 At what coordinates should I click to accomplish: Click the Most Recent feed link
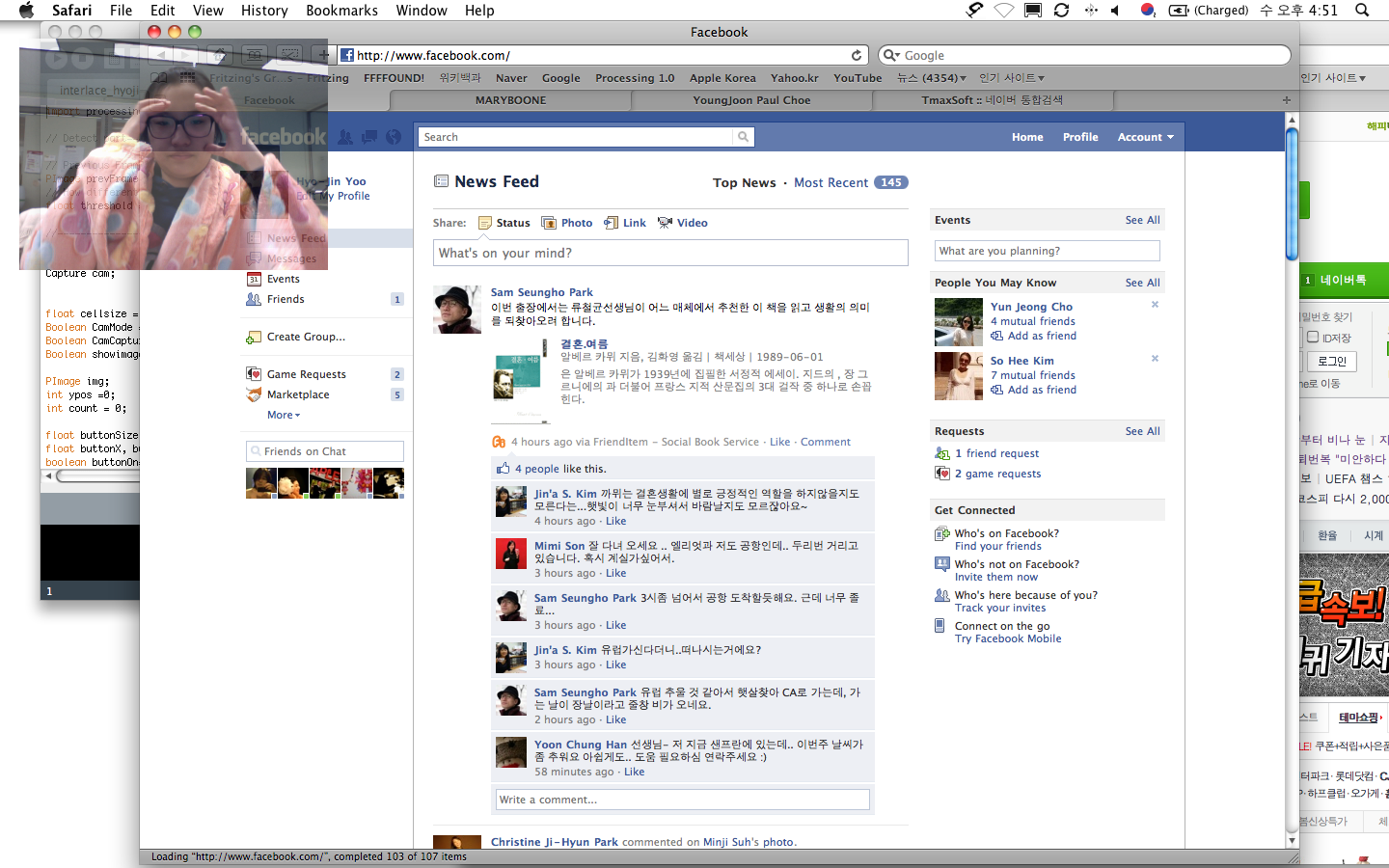[x=831, y=182]
